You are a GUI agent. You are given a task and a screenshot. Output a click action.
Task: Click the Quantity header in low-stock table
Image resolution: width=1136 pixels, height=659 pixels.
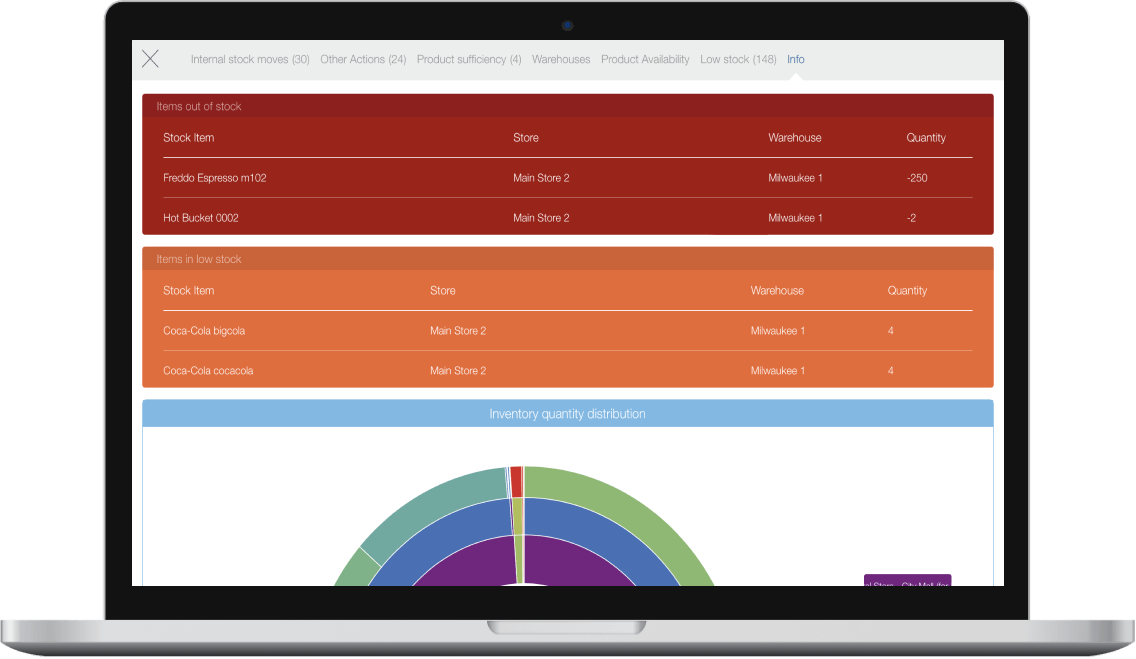tap(907, 290)
